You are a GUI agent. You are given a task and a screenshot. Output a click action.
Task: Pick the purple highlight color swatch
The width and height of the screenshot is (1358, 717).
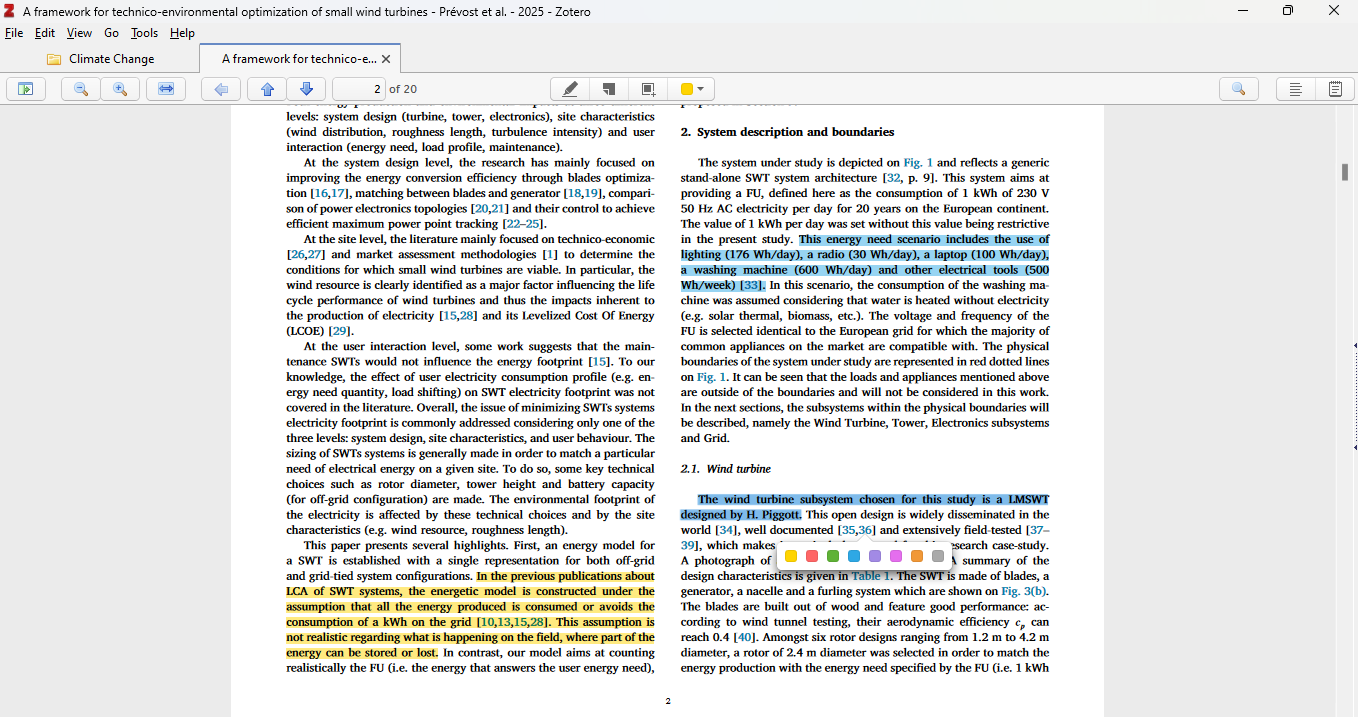pos(874,556)
